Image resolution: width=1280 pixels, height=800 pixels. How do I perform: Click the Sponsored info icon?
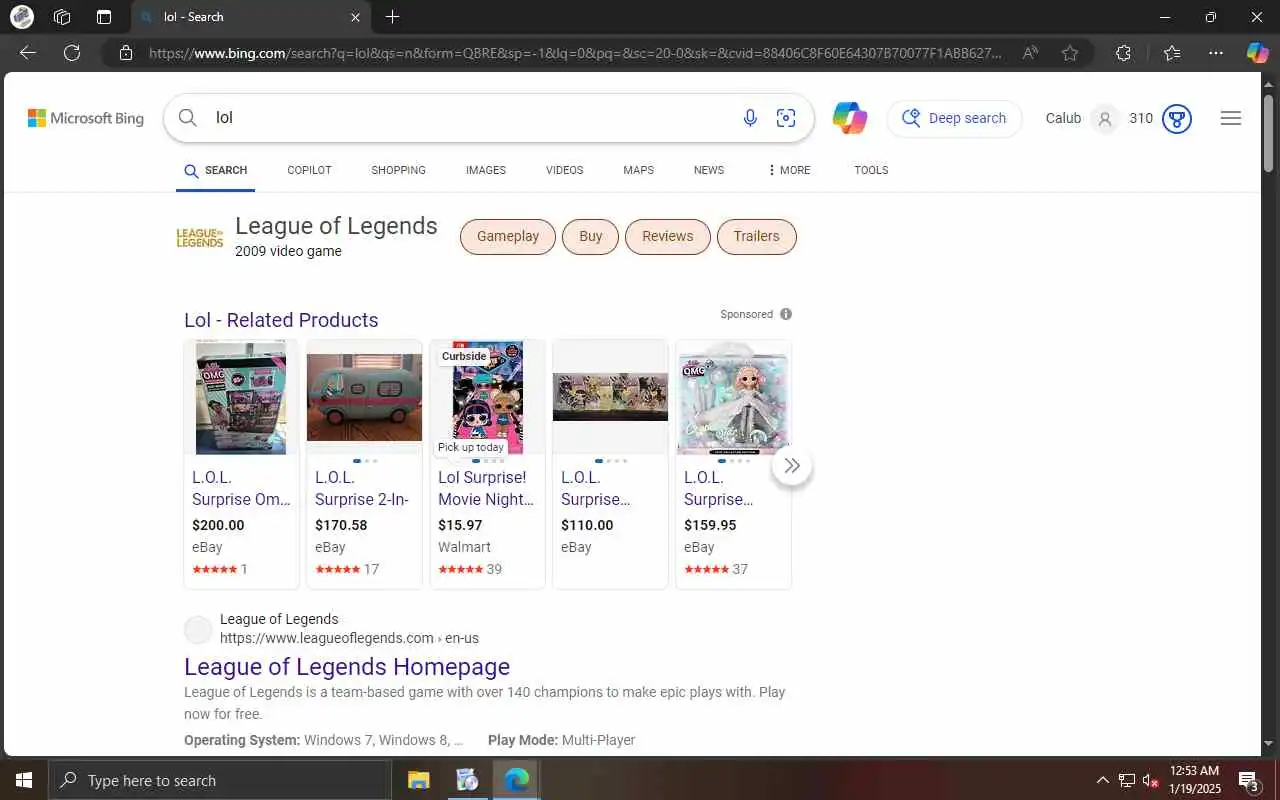click(x=786, y=314)
